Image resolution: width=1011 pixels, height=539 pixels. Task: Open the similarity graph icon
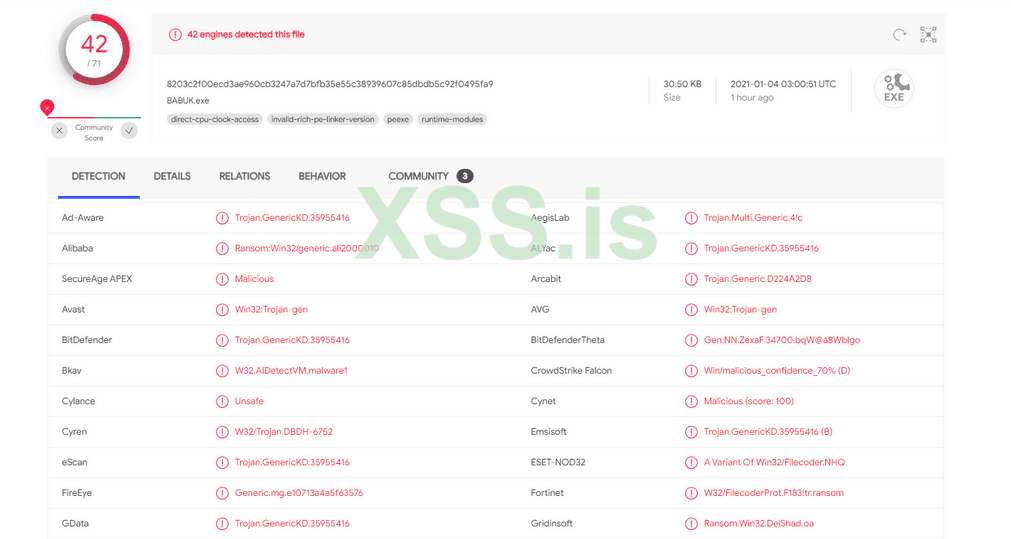point(928,34)
